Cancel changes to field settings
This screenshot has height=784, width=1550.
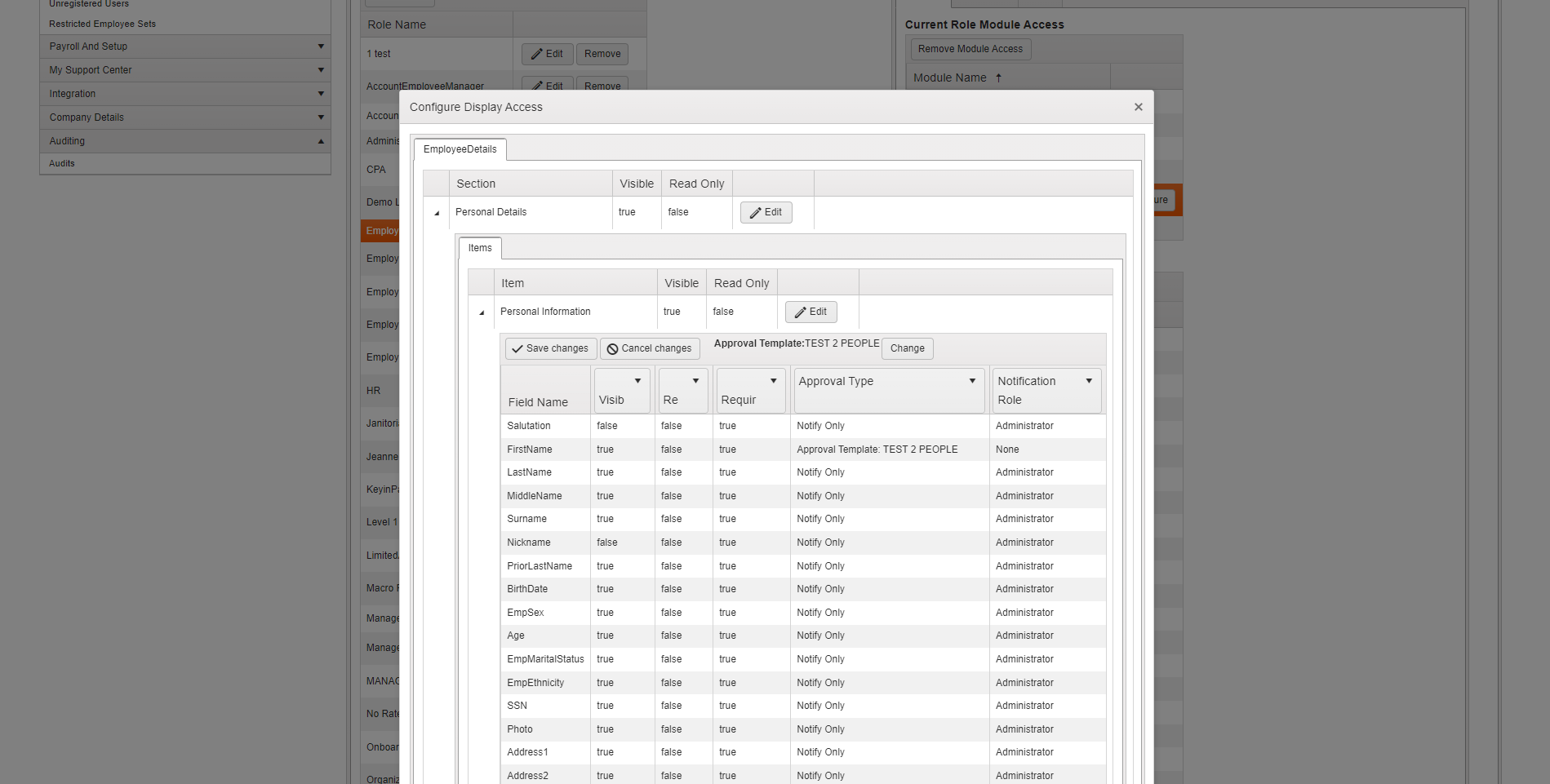[650, 348]
